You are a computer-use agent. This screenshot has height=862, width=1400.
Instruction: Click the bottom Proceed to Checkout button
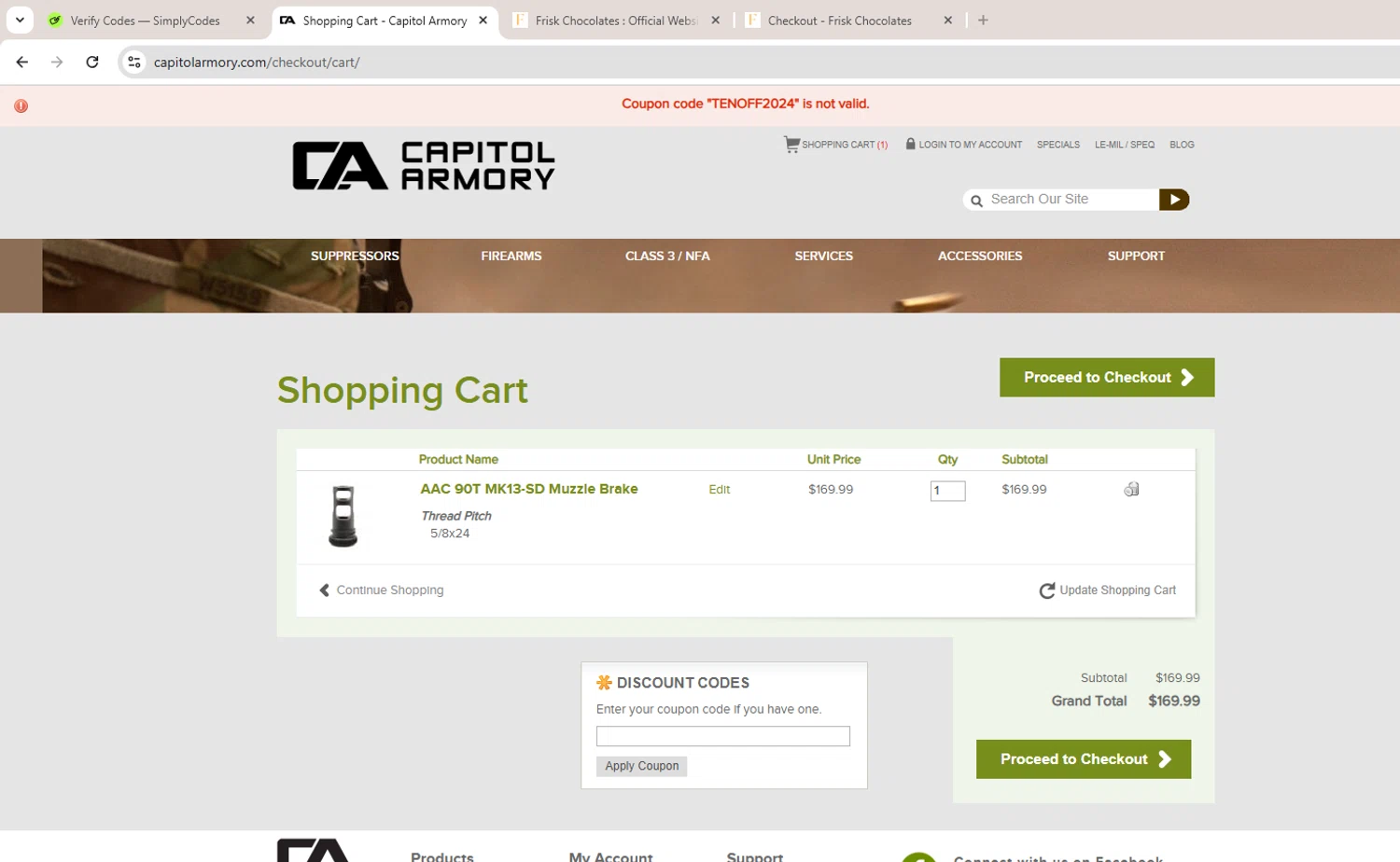(x=1084, y=759)
